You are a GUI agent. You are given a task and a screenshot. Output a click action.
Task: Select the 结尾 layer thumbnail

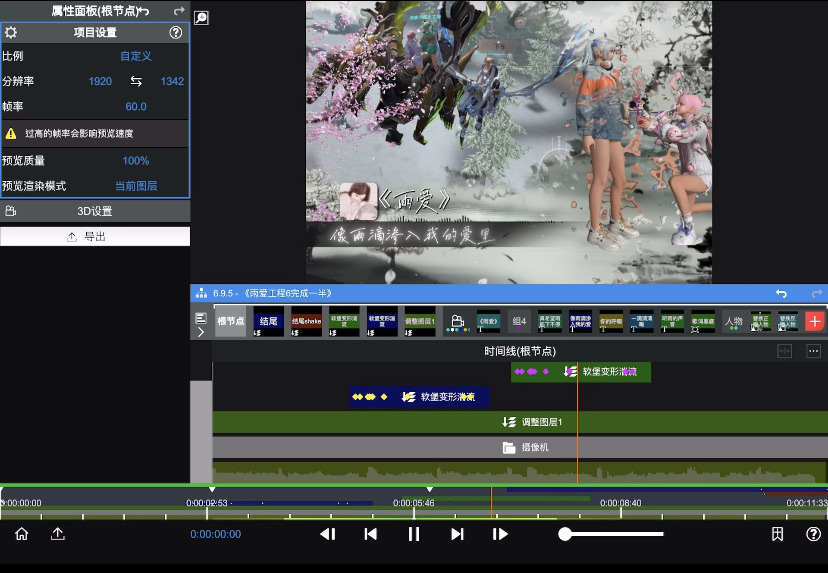268,321
